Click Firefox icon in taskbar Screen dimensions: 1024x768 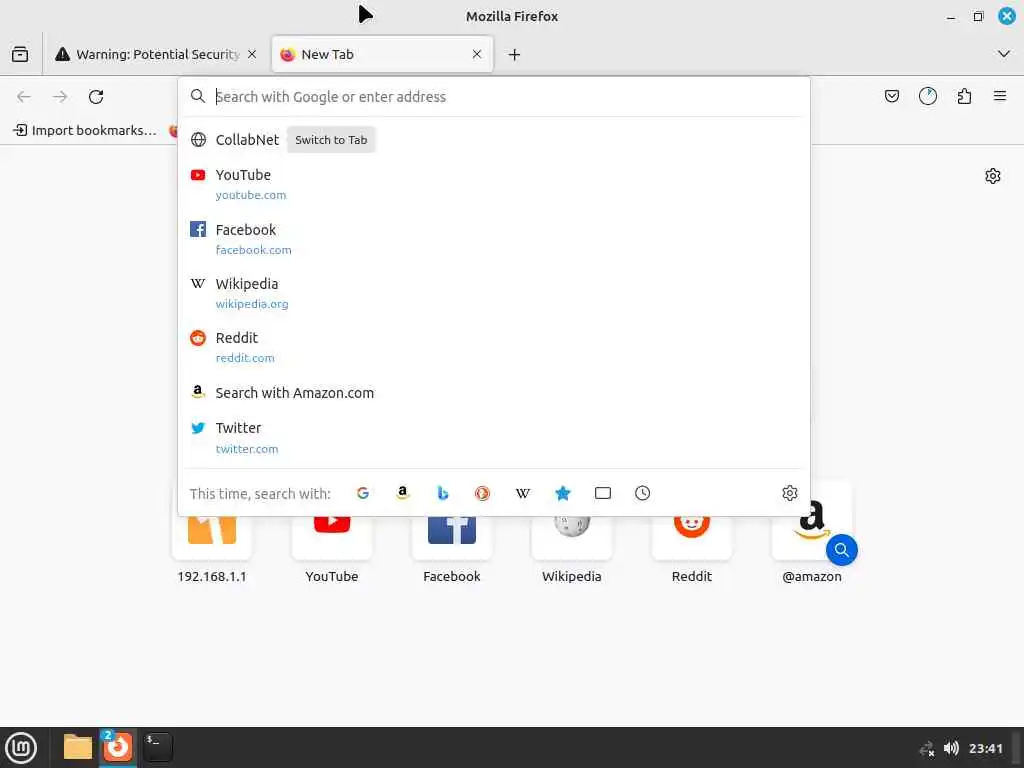coord(118,747)
